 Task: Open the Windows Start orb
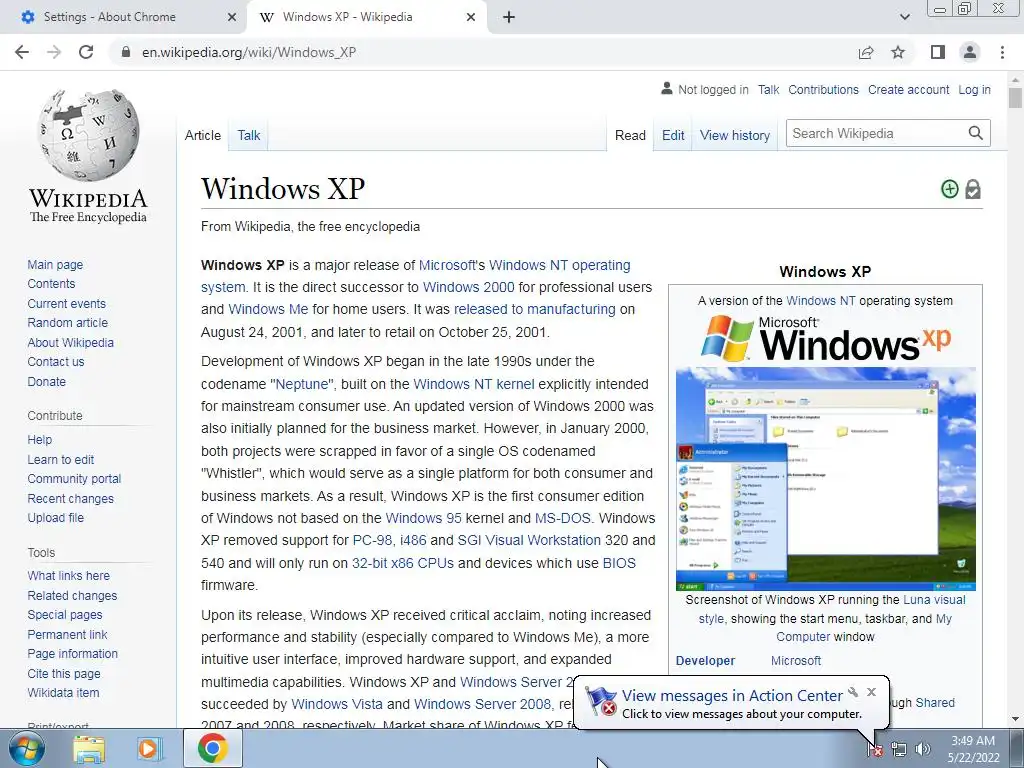click(27, 748)
